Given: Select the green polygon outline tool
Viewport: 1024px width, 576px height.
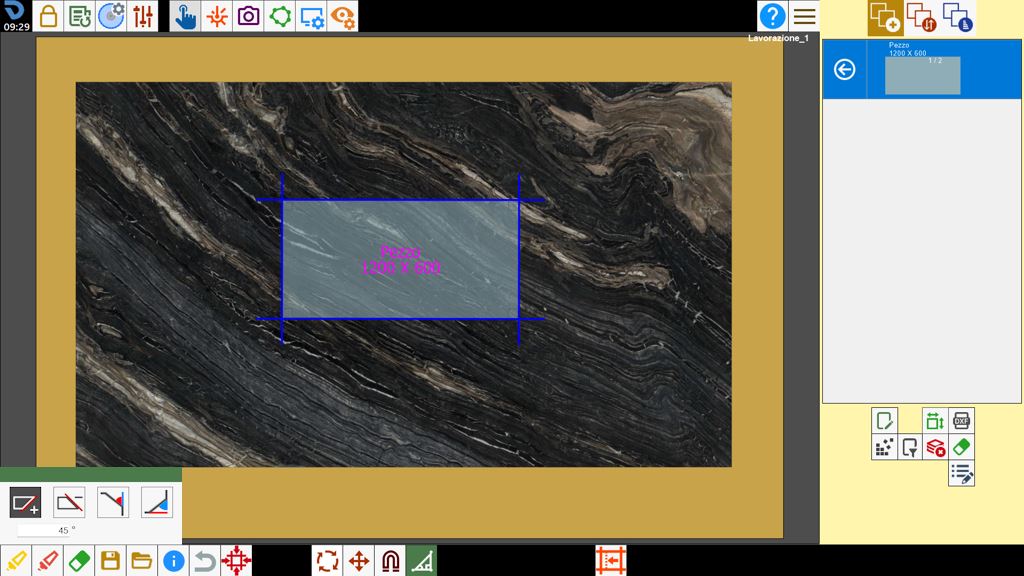Looking at the screenshot, I should [280, 16].
